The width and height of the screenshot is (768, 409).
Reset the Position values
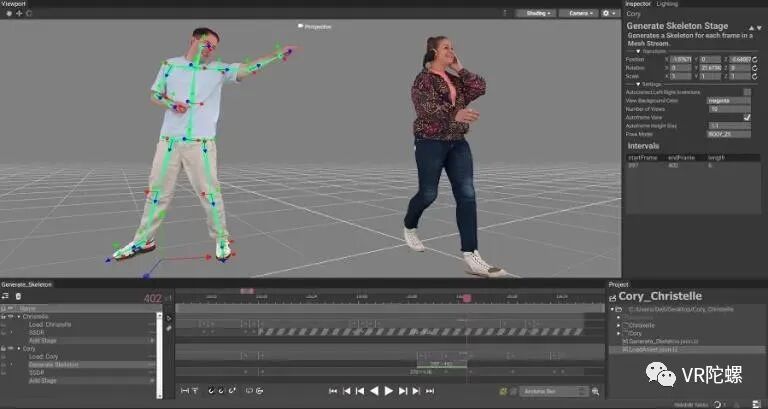click(x=755, y=60)
